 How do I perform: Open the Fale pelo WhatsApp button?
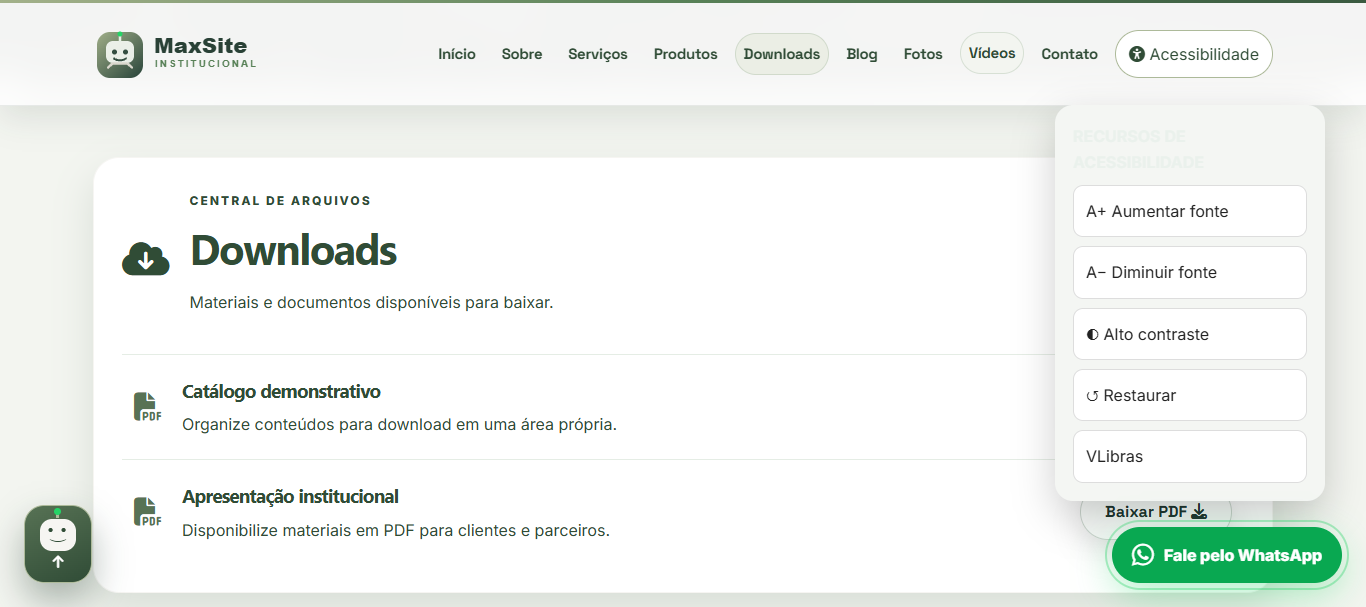pyautogui.click(x=1228, y=555)
